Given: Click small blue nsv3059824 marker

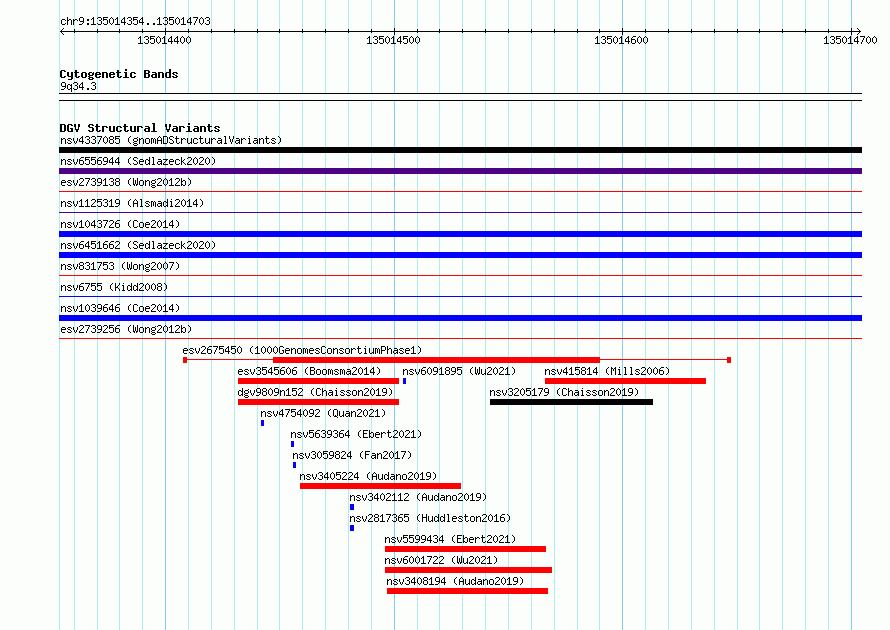Looking at the screenshot, I should tap(294, 465).
